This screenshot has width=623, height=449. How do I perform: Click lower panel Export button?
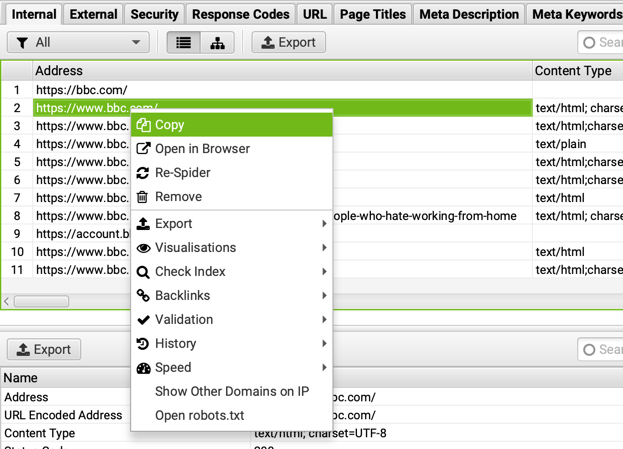click(44, 349)
